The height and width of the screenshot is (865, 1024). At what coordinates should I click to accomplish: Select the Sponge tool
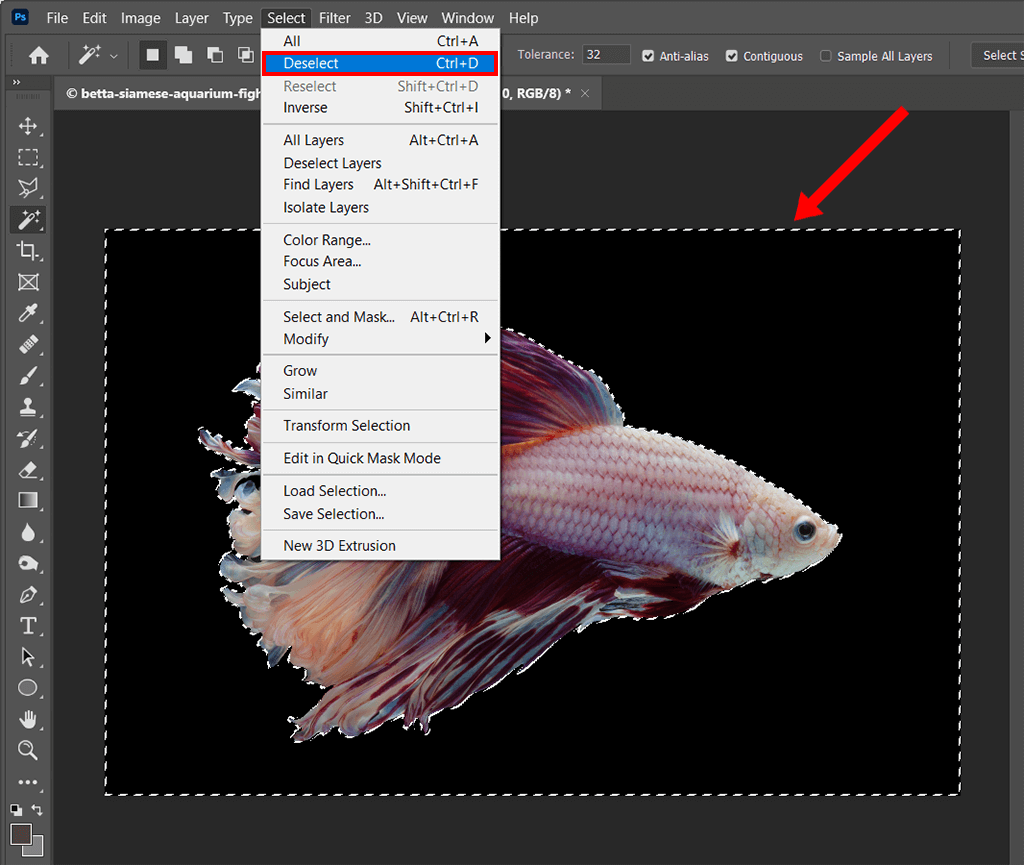[x=27, y=563]
